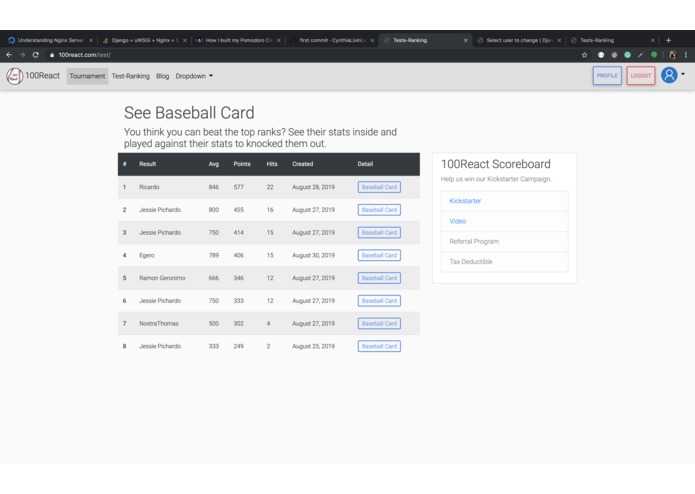The height and width of the screenshot is (494, 695).
Task: Open Ramon Geronimo's Baseball Card
Action: click(x=379, y=278)
